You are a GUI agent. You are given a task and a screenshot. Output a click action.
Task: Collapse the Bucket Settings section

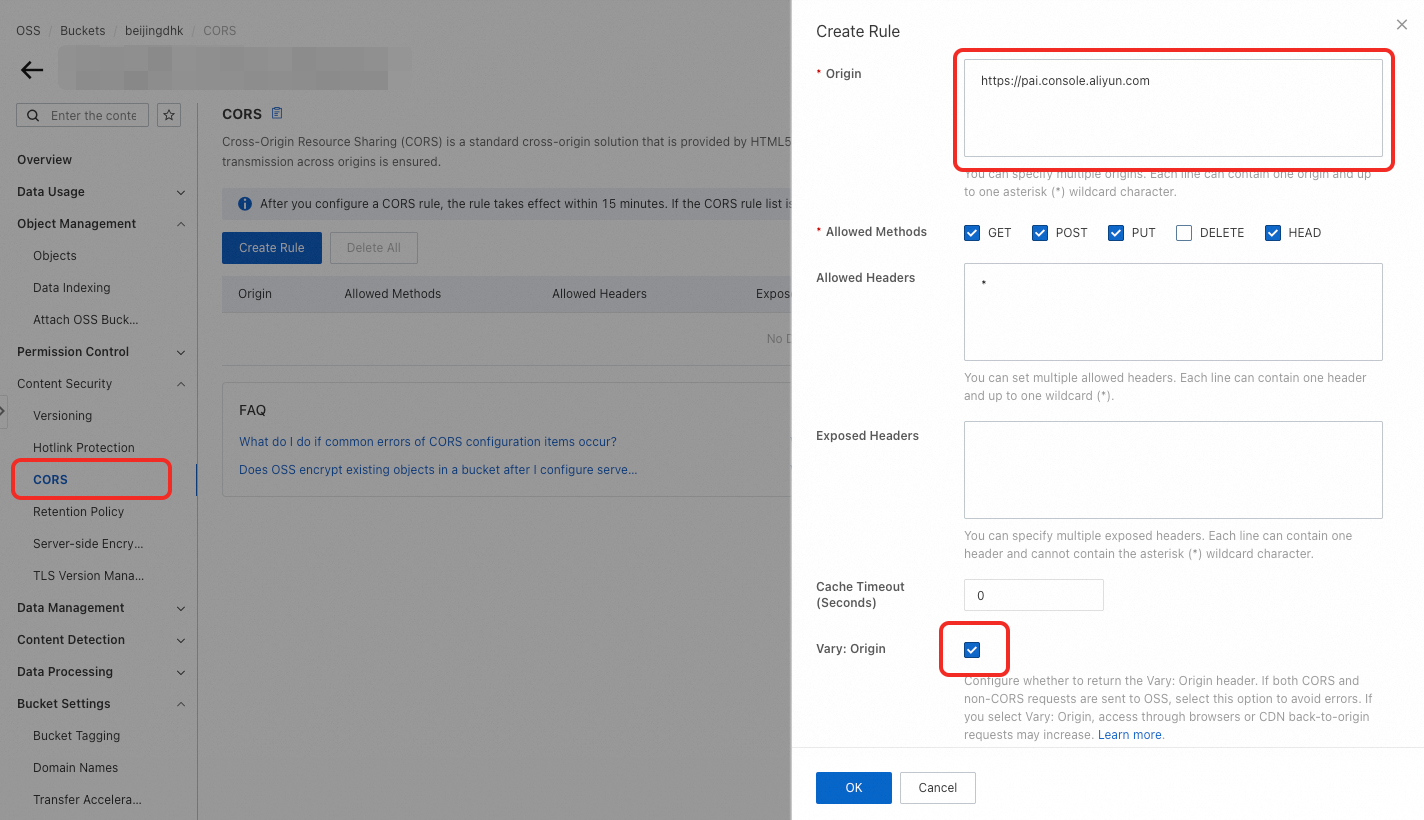tap(181, 704)
